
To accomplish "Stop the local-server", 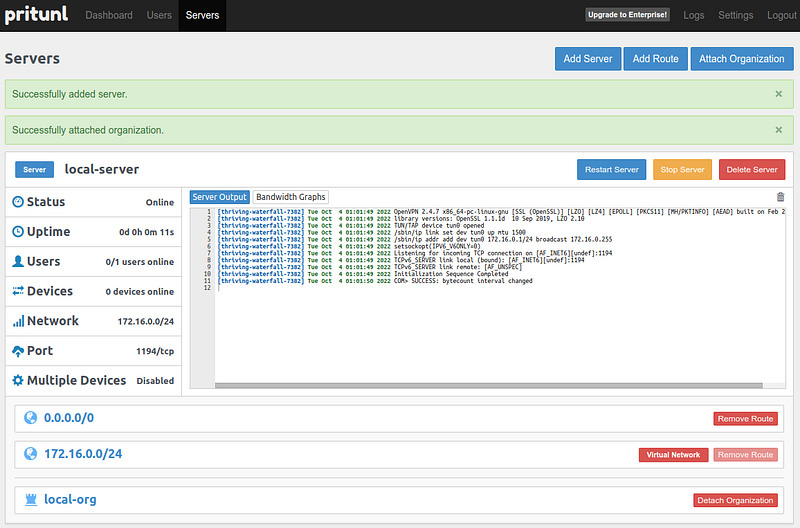I will pos(682,169).
